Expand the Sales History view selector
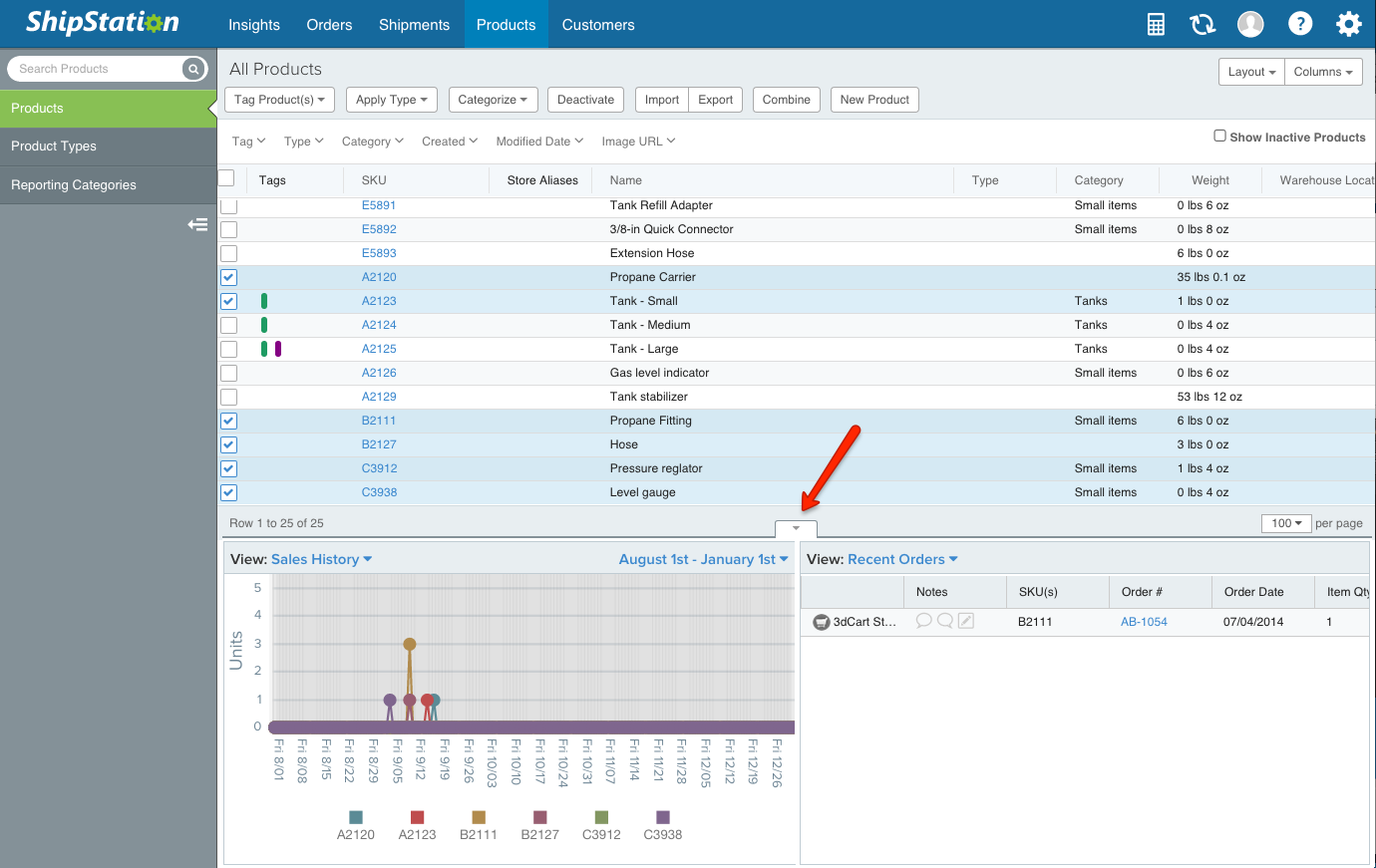The height and width of the screenshot is (868, 1376). [x=321, y=559]
